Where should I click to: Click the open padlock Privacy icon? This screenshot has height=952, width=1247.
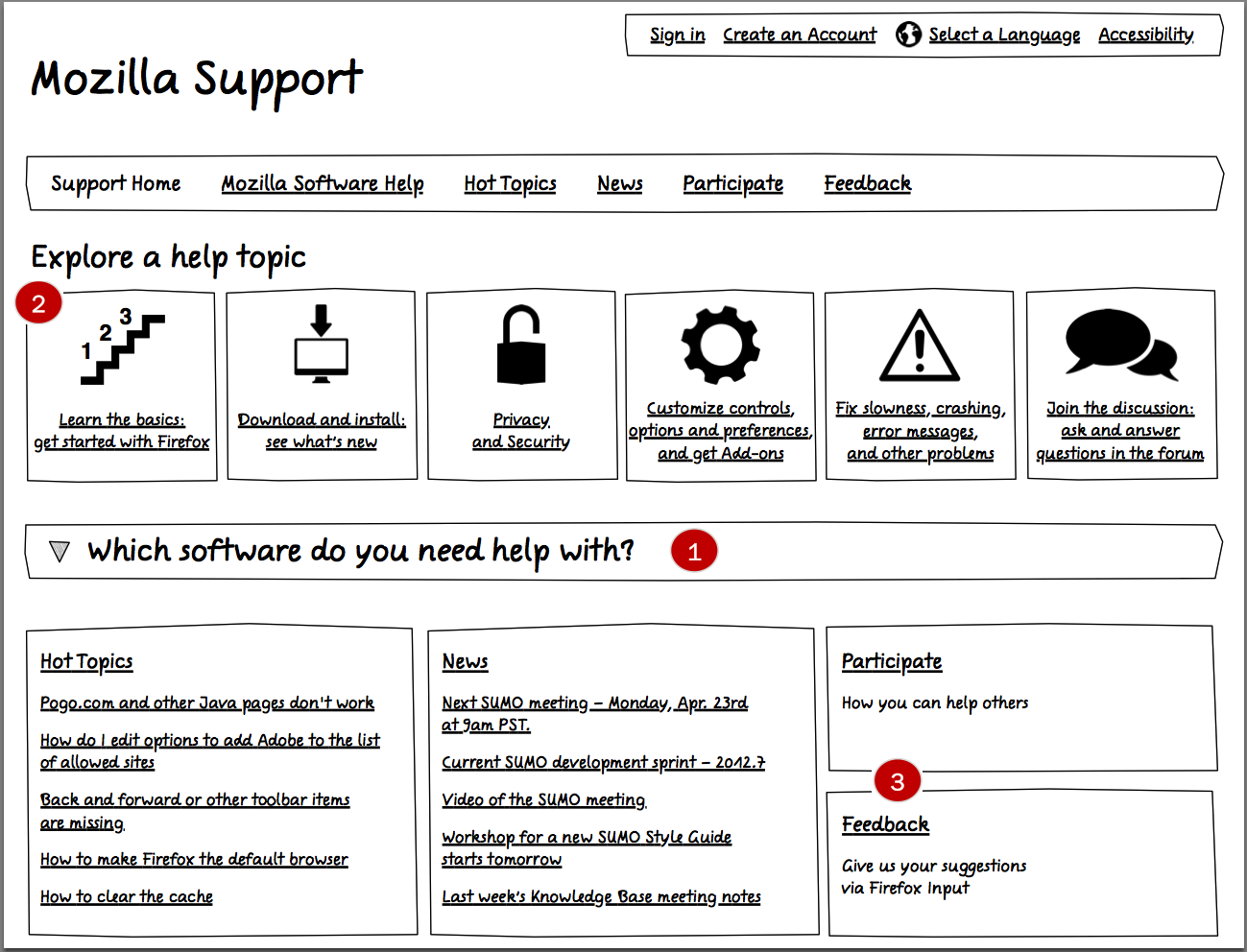pyautogui.click(x=521, y=345)
